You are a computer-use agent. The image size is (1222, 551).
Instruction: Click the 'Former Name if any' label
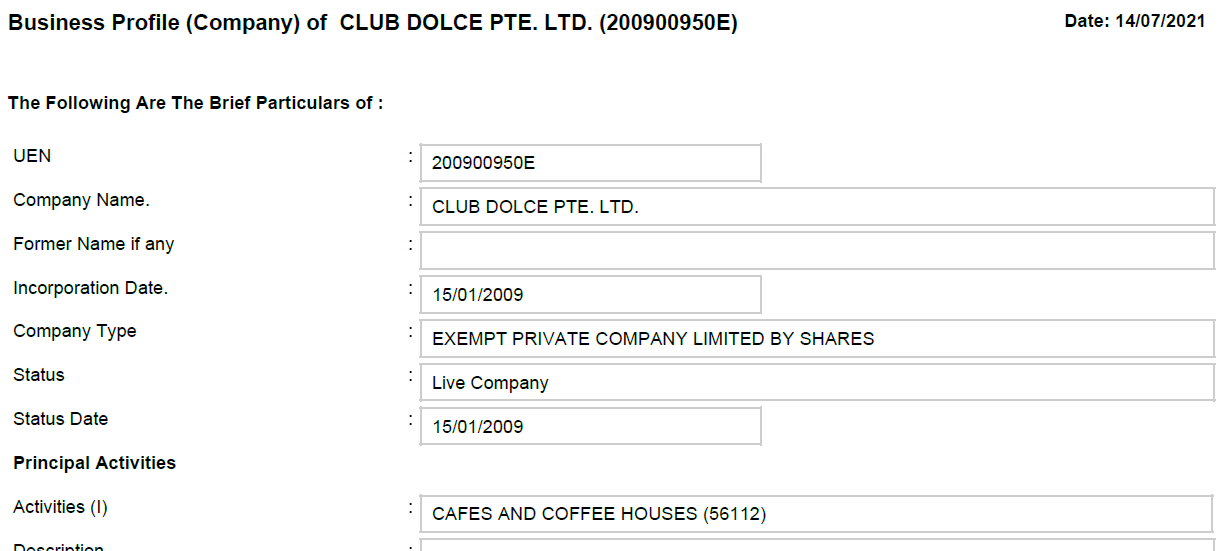pos(94,244)
